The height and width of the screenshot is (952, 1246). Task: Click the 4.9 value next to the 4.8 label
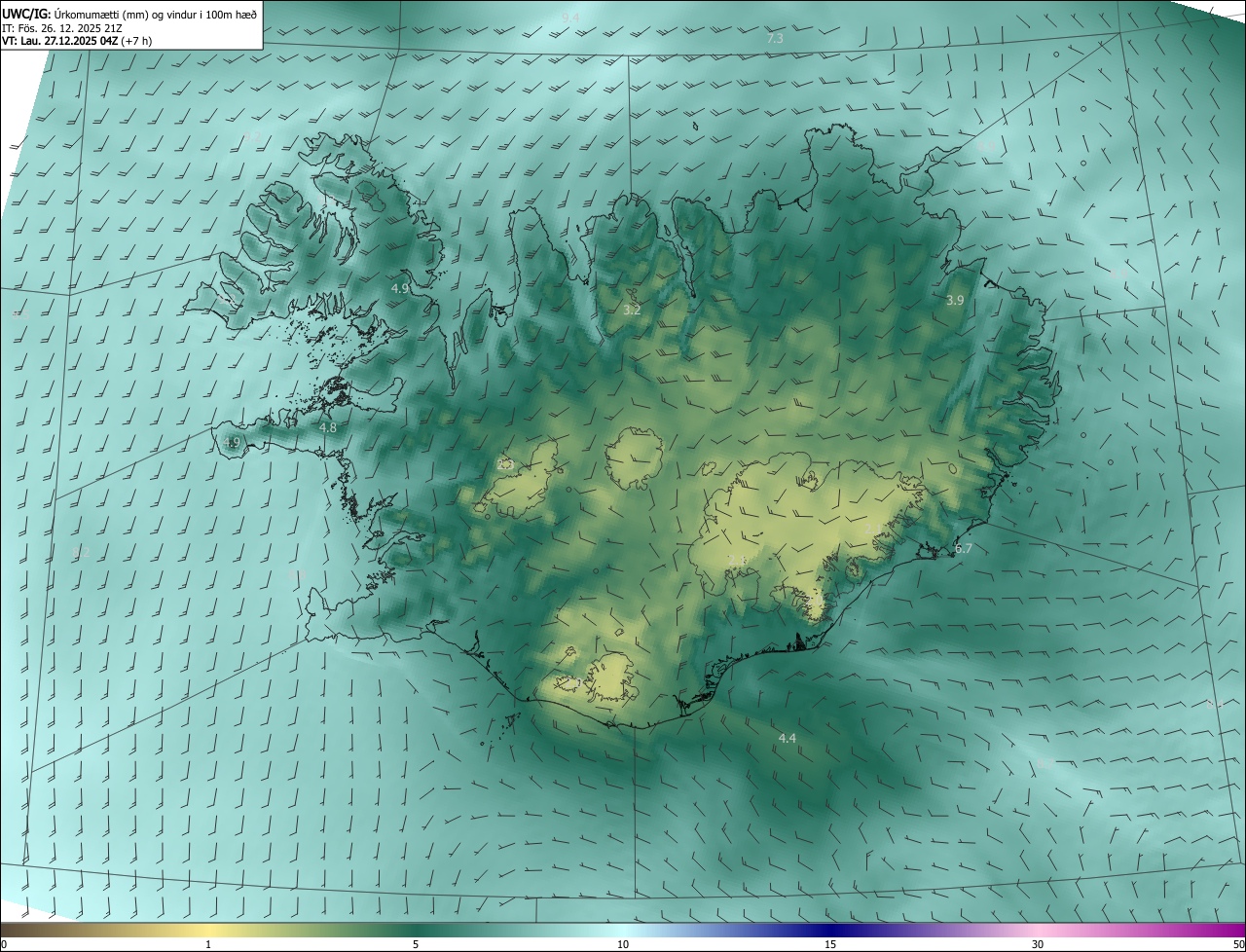pos(231,442)
